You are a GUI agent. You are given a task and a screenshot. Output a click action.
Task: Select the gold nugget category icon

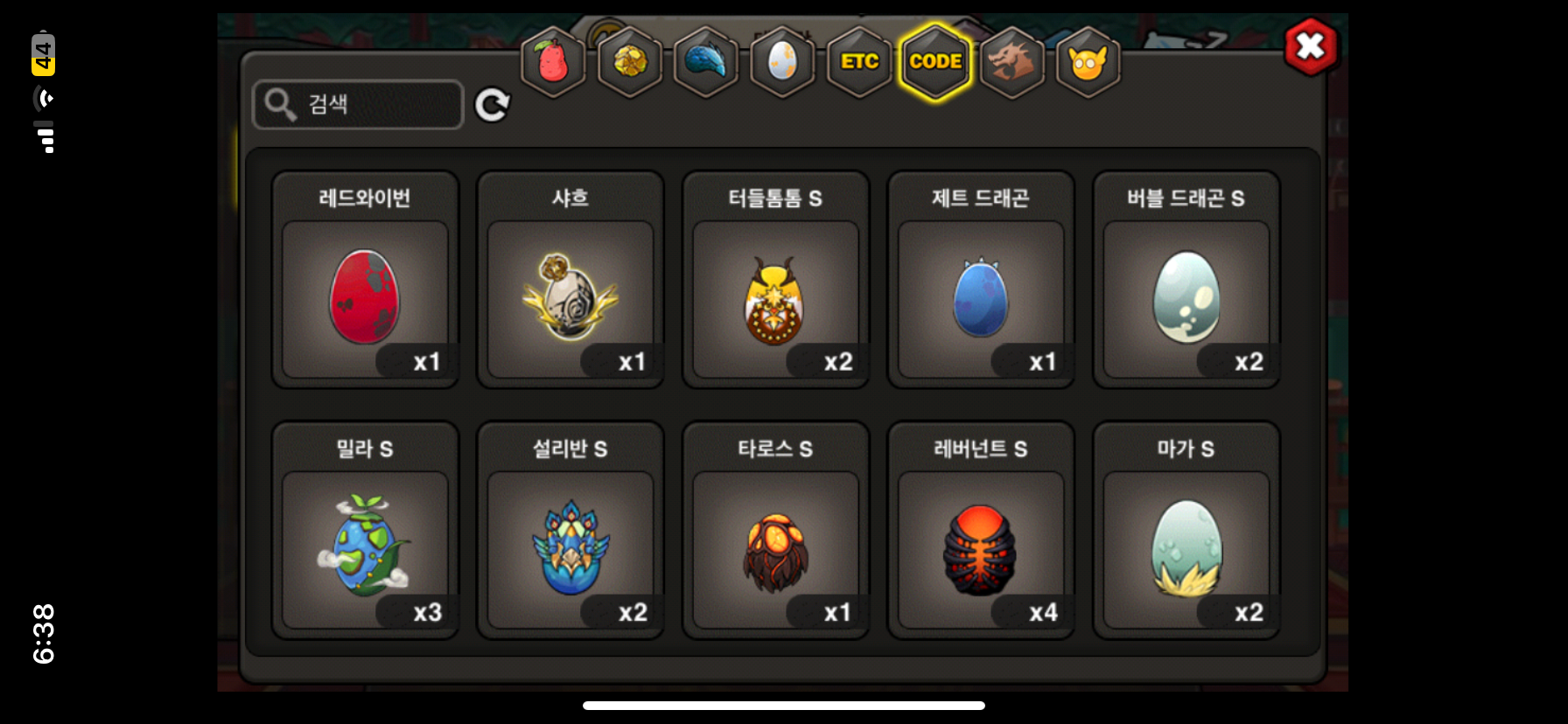pyautogui.click(x=630, y=61)
